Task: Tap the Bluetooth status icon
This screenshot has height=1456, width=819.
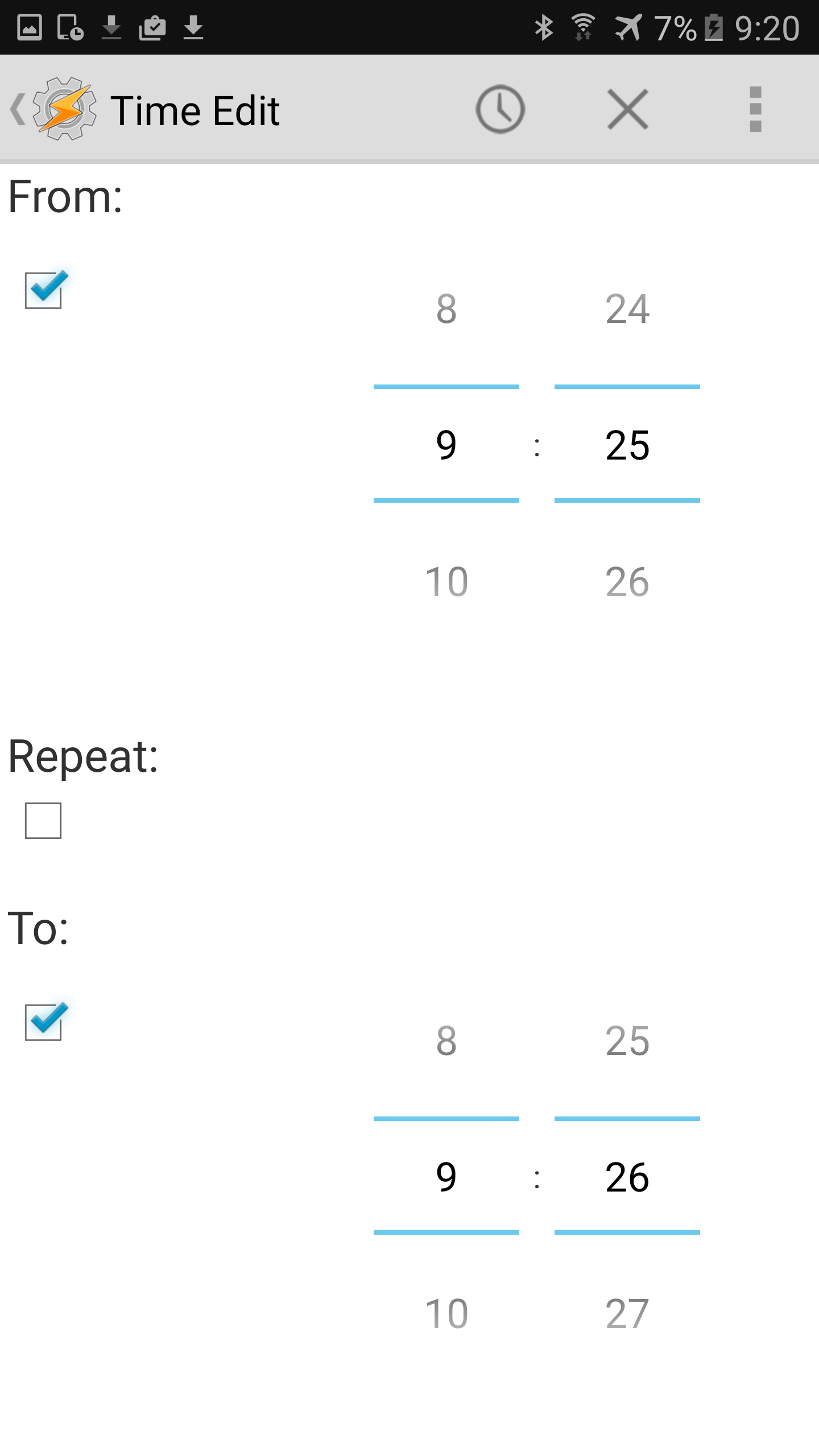Action: click(544, 27)
